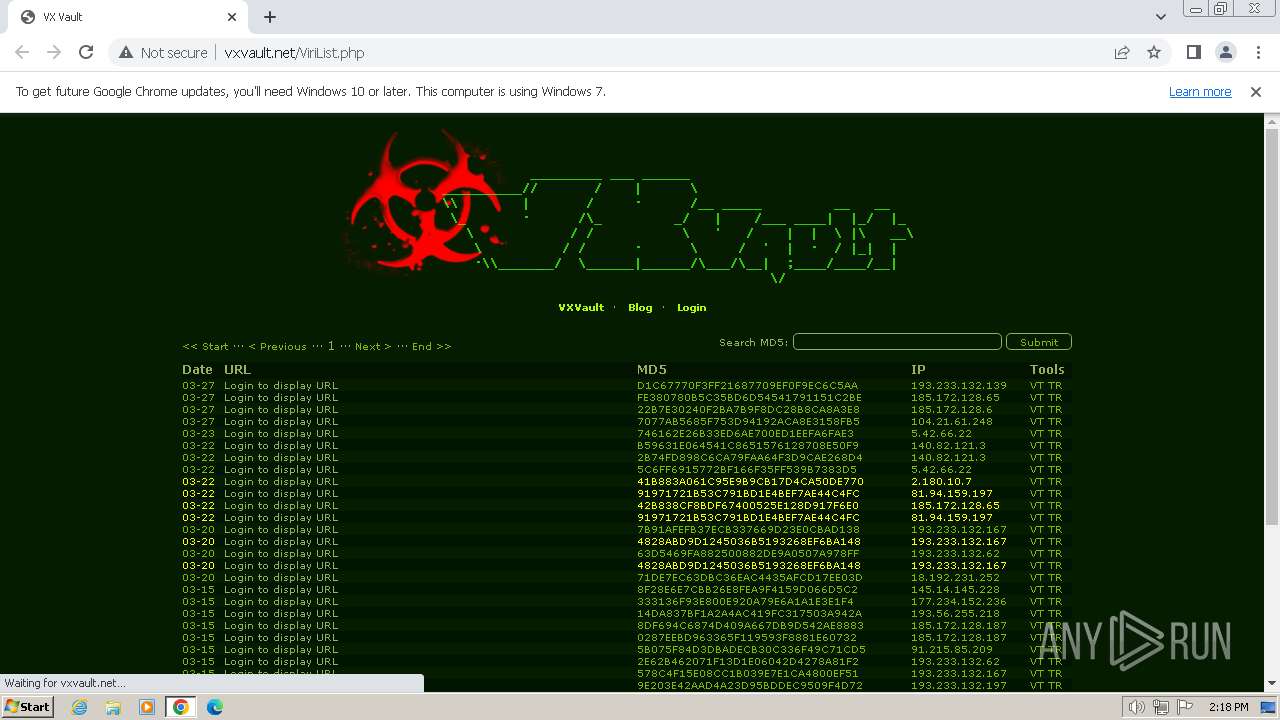
Task: Click VT link in the 2.180.10.7 row
Action: [x=1037, y=481]
